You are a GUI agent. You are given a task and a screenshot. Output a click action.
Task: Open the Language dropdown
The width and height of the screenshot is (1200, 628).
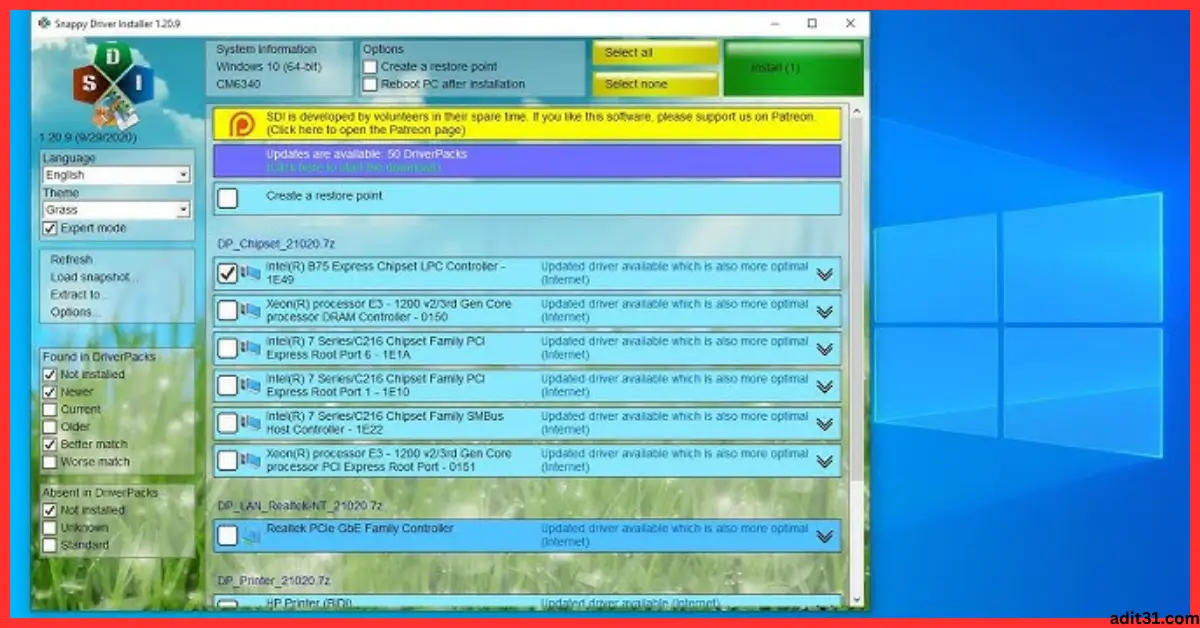point(116,175)
